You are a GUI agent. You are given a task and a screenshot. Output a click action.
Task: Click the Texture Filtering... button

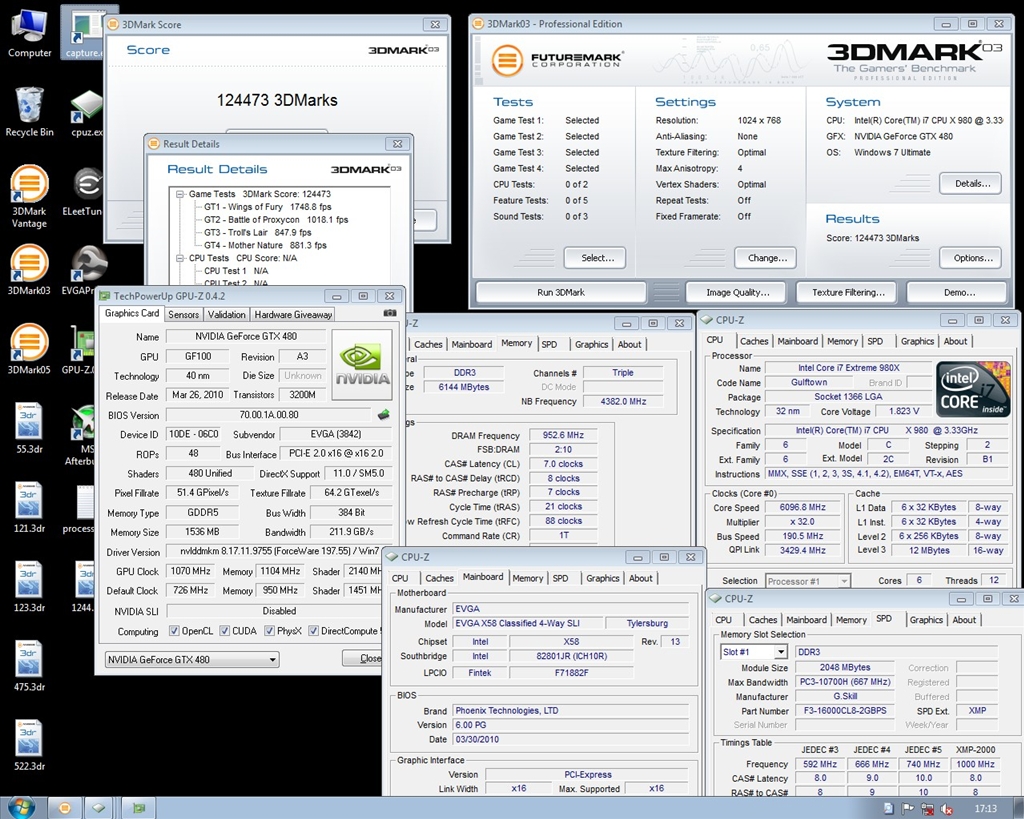(x=848, y=293)
